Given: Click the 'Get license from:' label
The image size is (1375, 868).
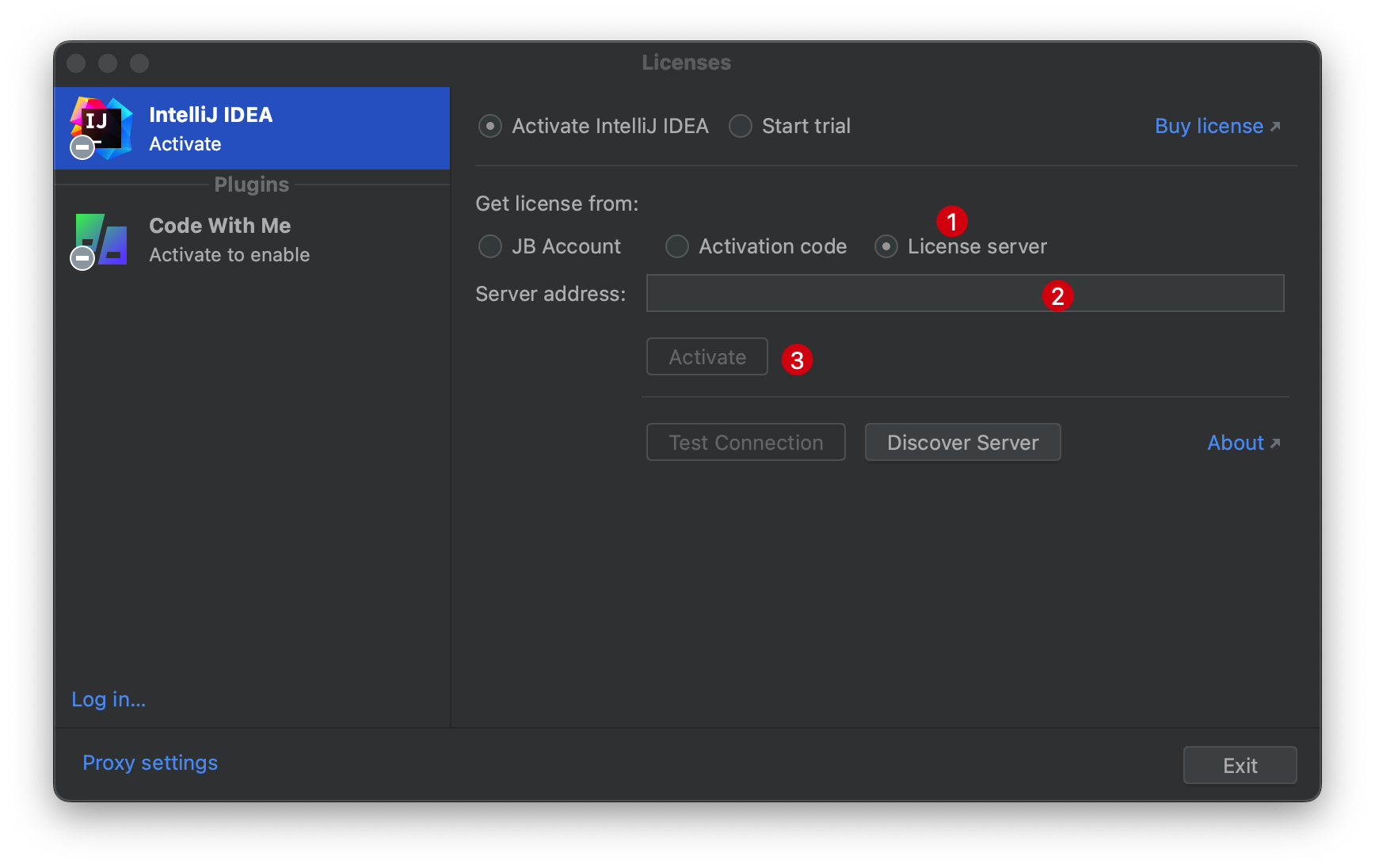Looking at the screenshot, I should click(x=557, y=204).
